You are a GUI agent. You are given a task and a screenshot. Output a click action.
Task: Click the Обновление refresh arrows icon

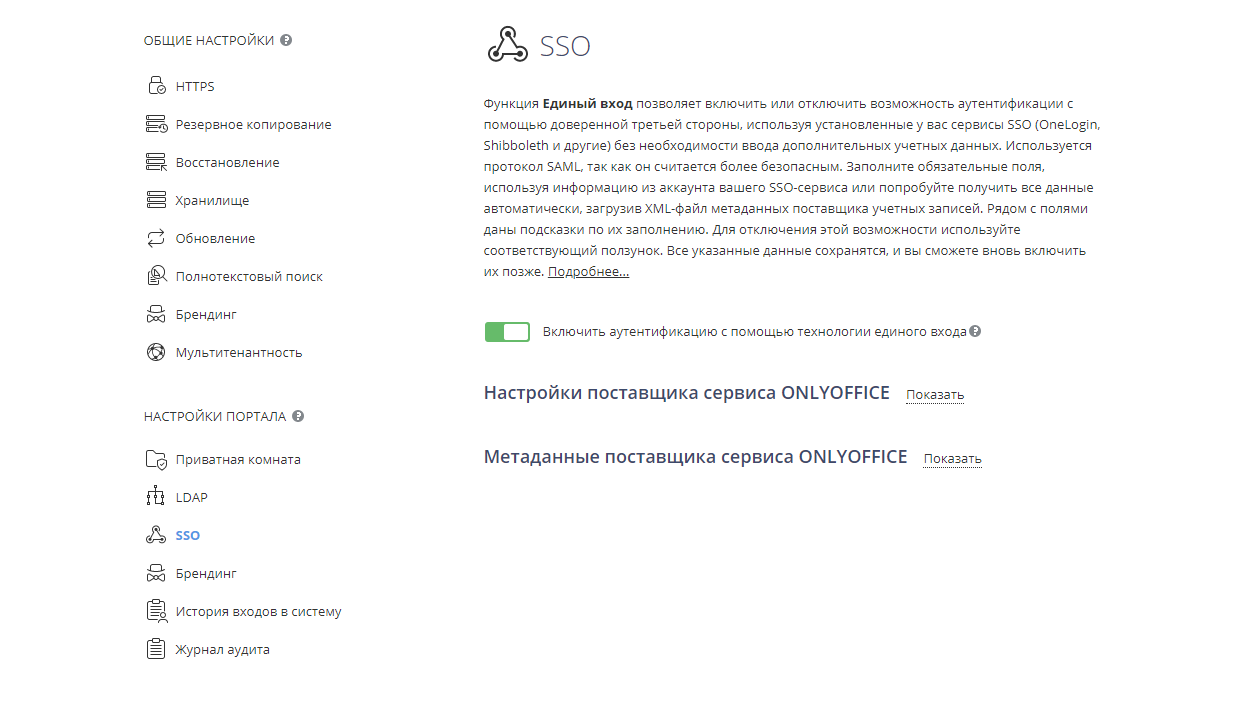coord(156,238)
